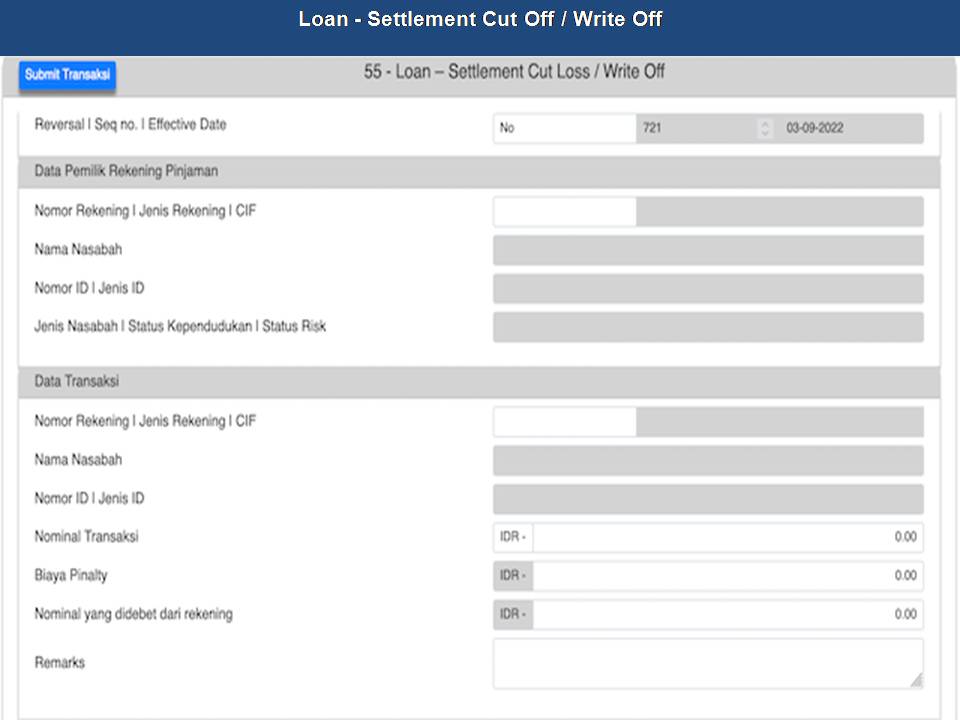960x720 pixels.
Task: Click Nomor ID field in Data Pemilik section
Action: [x=708, y=289]
